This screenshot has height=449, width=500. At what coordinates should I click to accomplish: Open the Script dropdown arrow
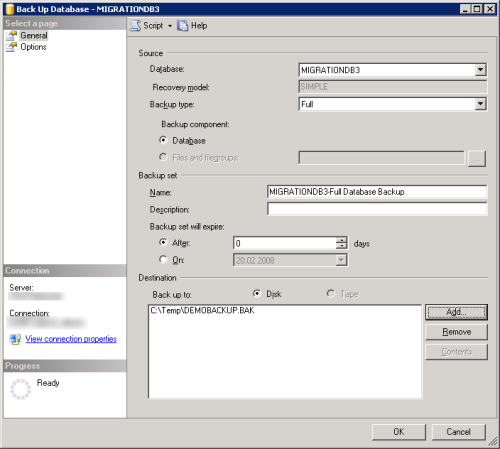click(x=170, y=26)
